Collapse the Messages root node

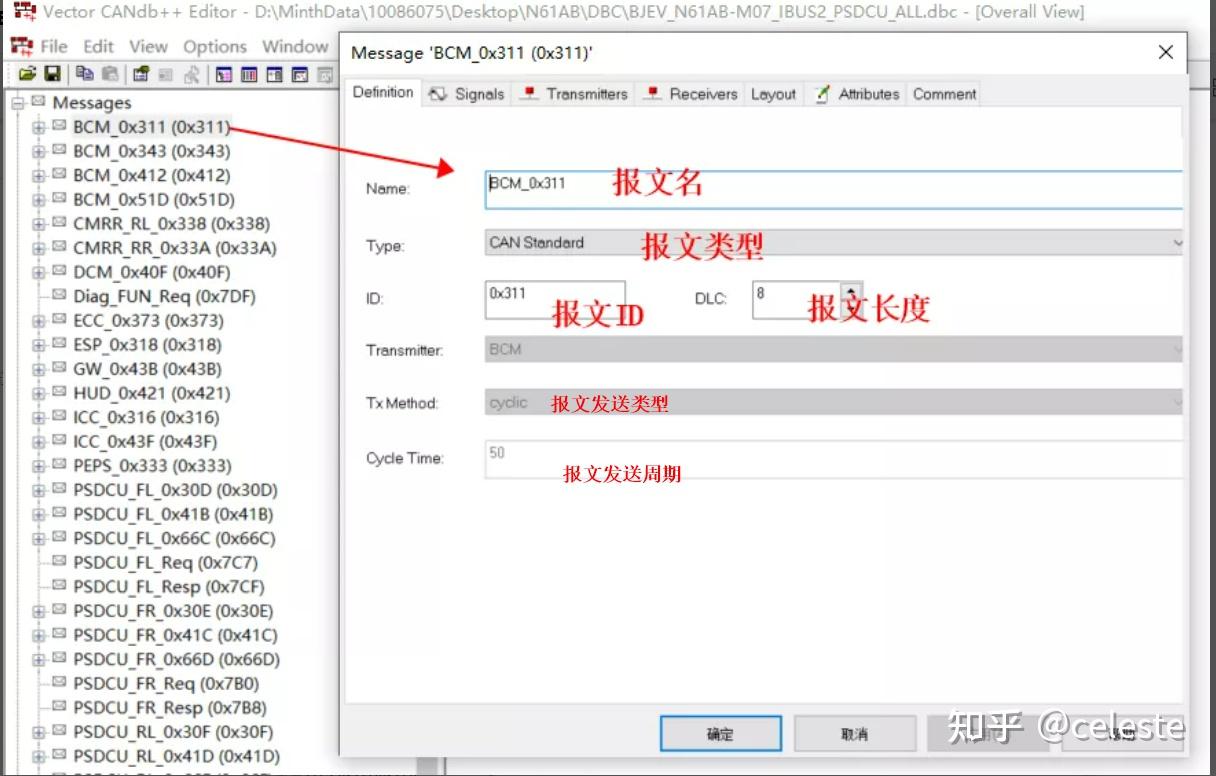tap(17, 103)
